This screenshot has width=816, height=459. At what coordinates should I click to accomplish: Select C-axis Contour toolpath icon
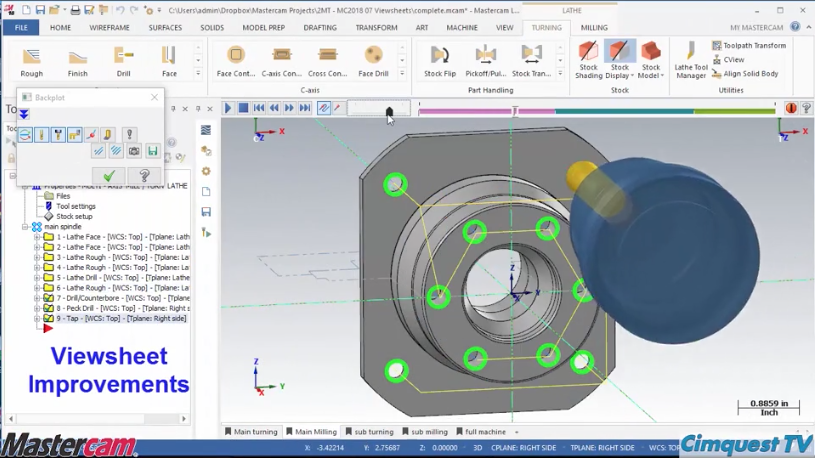[x=282, y=61]
